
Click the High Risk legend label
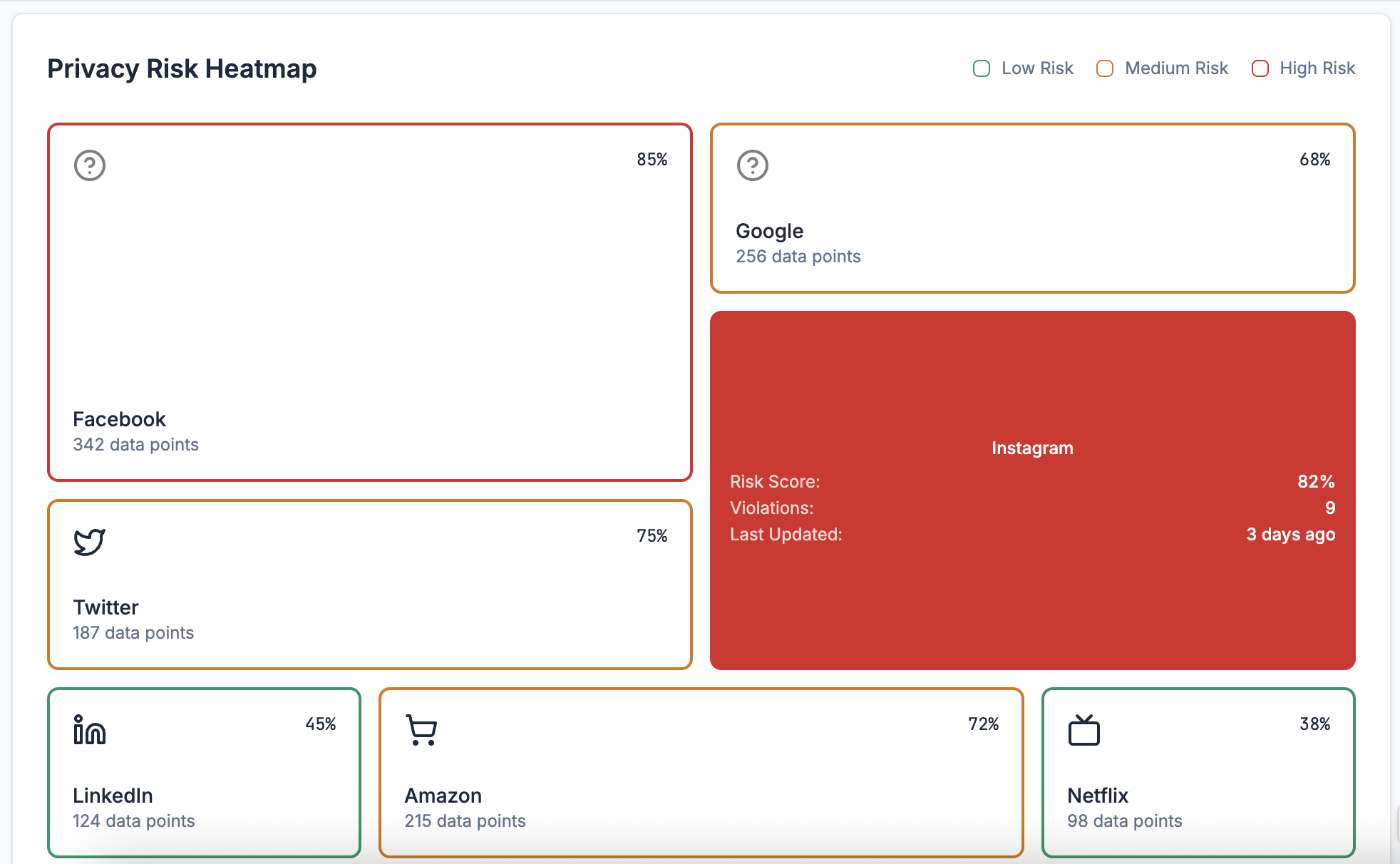(x=1317, y=68)
